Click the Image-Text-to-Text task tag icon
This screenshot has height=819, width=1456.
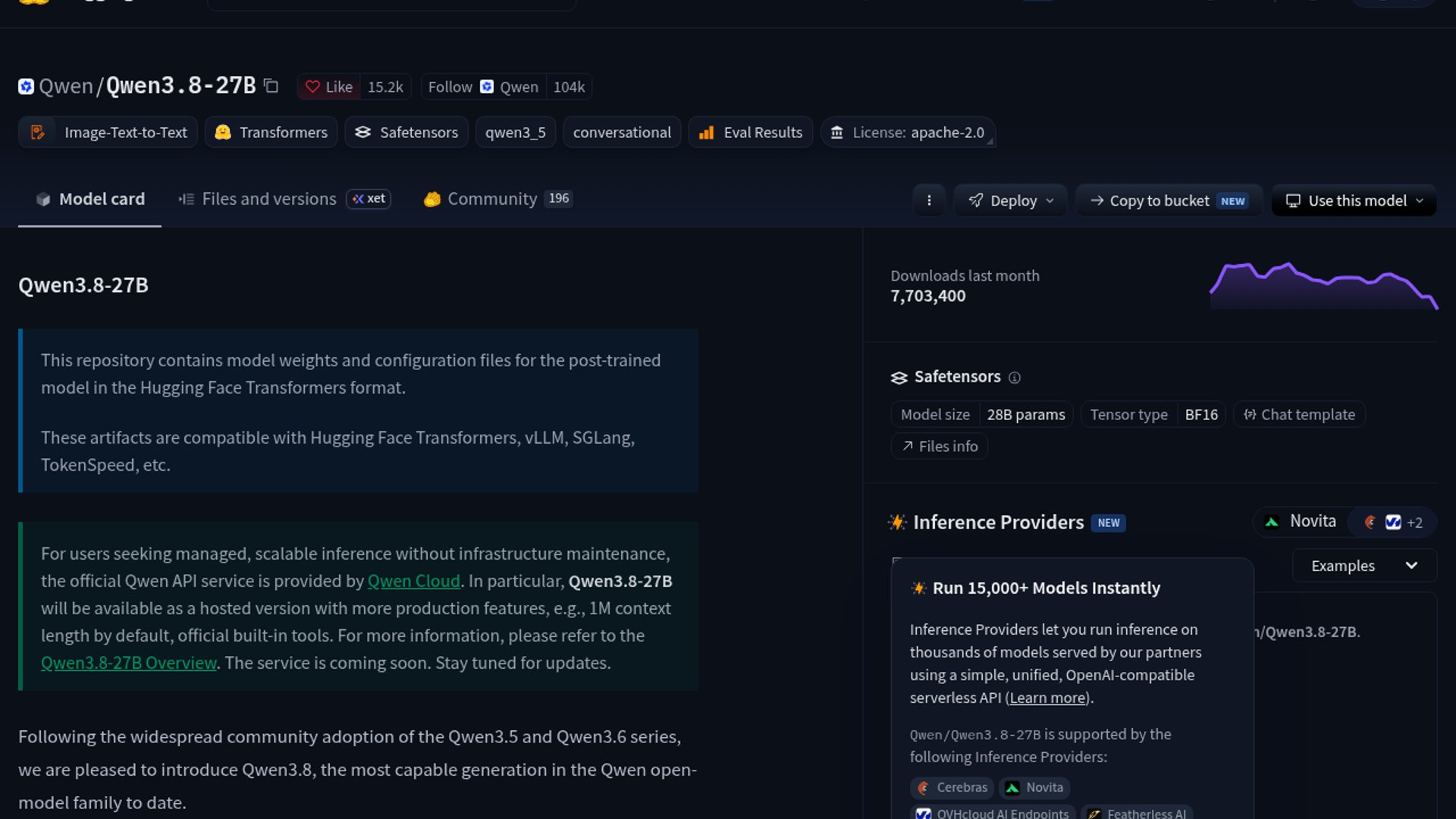click(37, 133)
